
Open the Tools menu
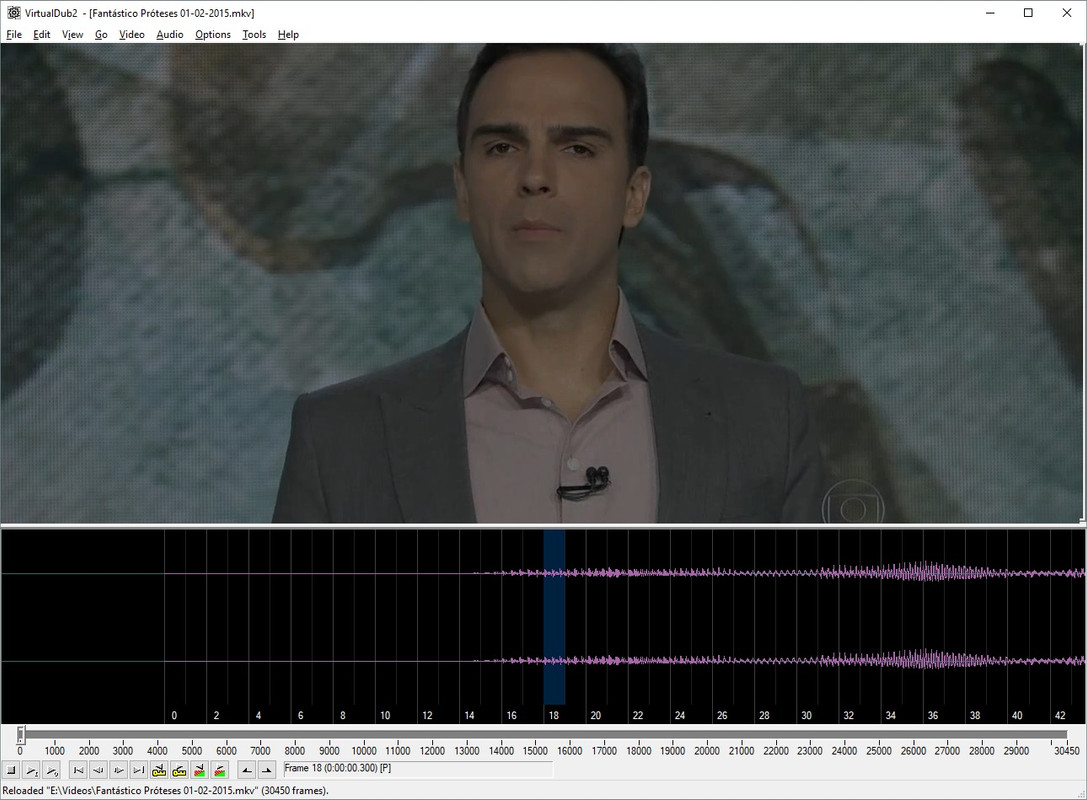click(254, 35)
